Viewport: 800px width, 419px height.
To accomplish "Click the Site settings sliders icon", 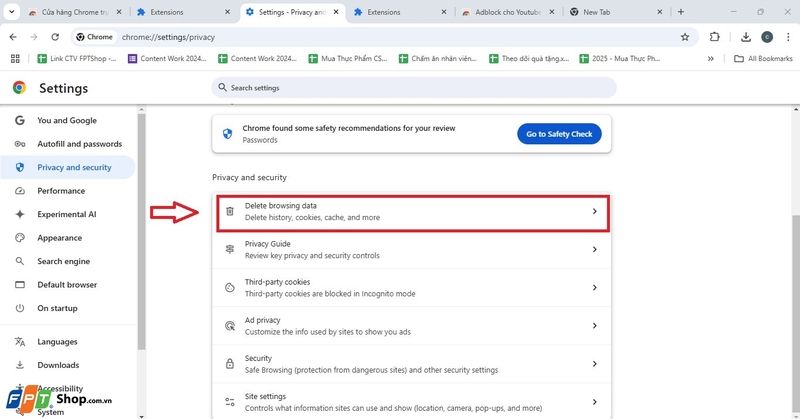I will pyautogui.click(x=230, y=402).
